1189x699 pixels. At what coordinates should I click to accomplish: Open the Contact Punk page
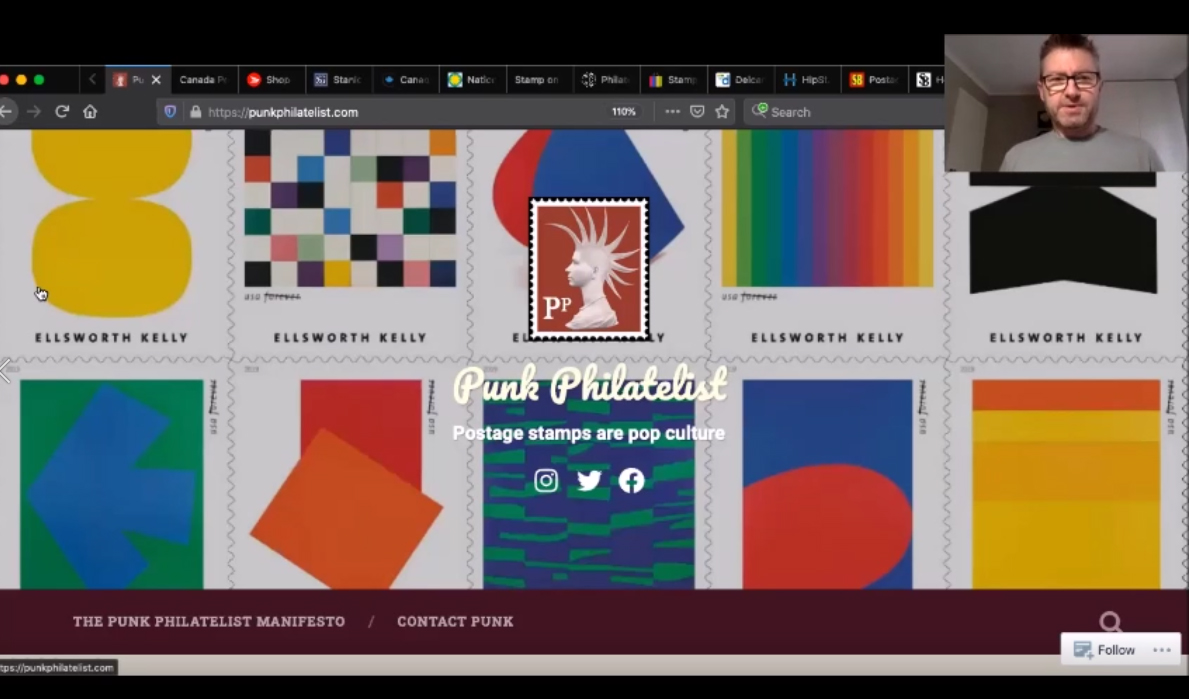pos(455,622)
